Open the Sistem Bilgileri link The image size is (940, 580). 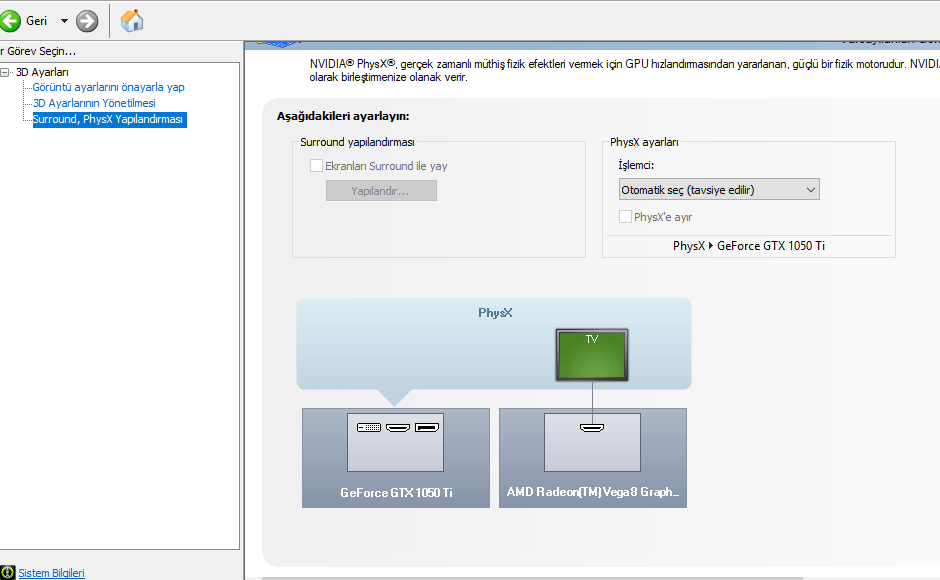(x=52, y=573)
